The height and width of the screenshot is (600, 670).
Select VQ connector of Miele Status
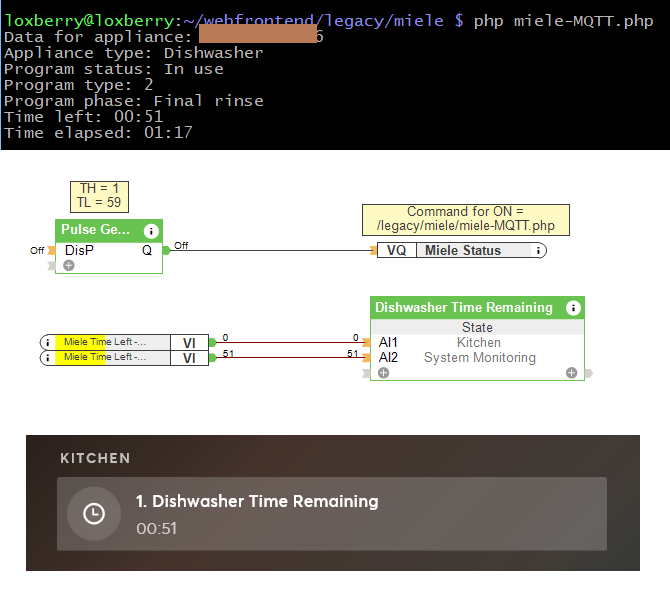(397, 250)
